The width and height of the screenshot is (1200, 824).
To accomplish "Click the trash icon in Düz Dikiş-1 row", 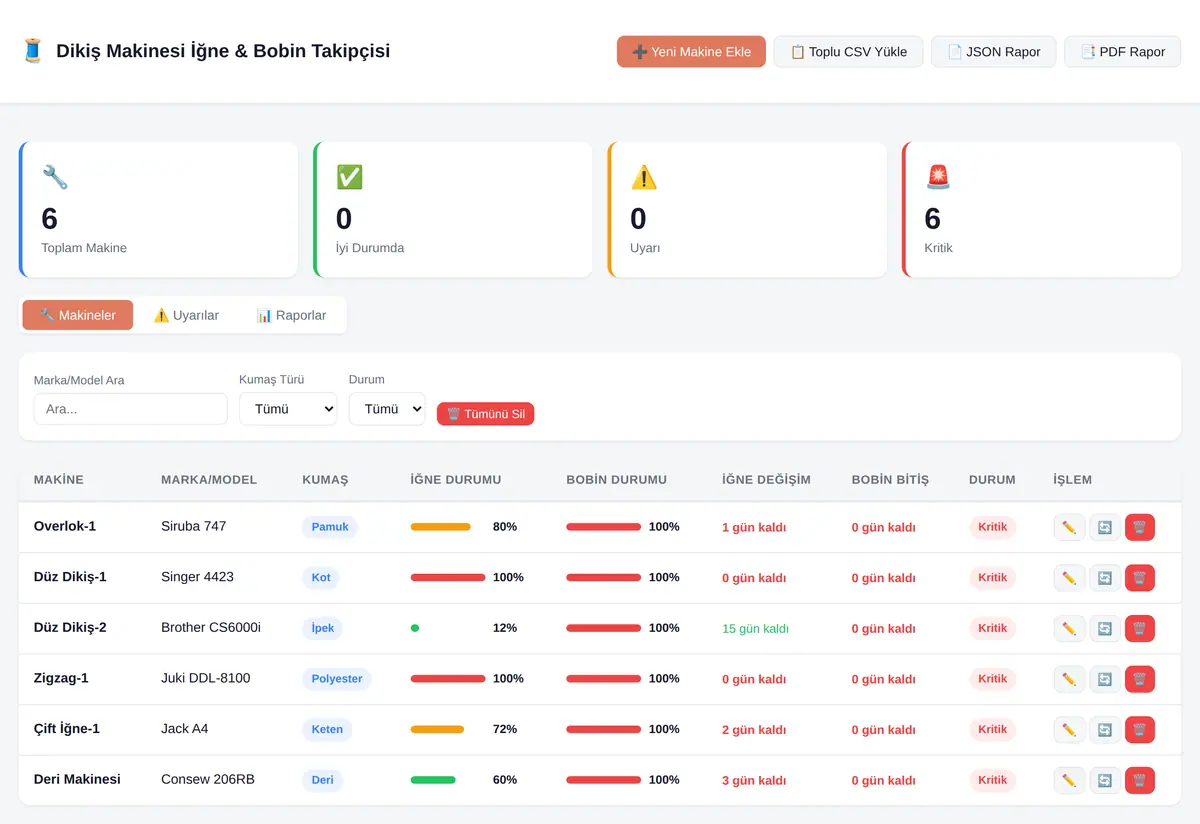I will [1140, 578].
